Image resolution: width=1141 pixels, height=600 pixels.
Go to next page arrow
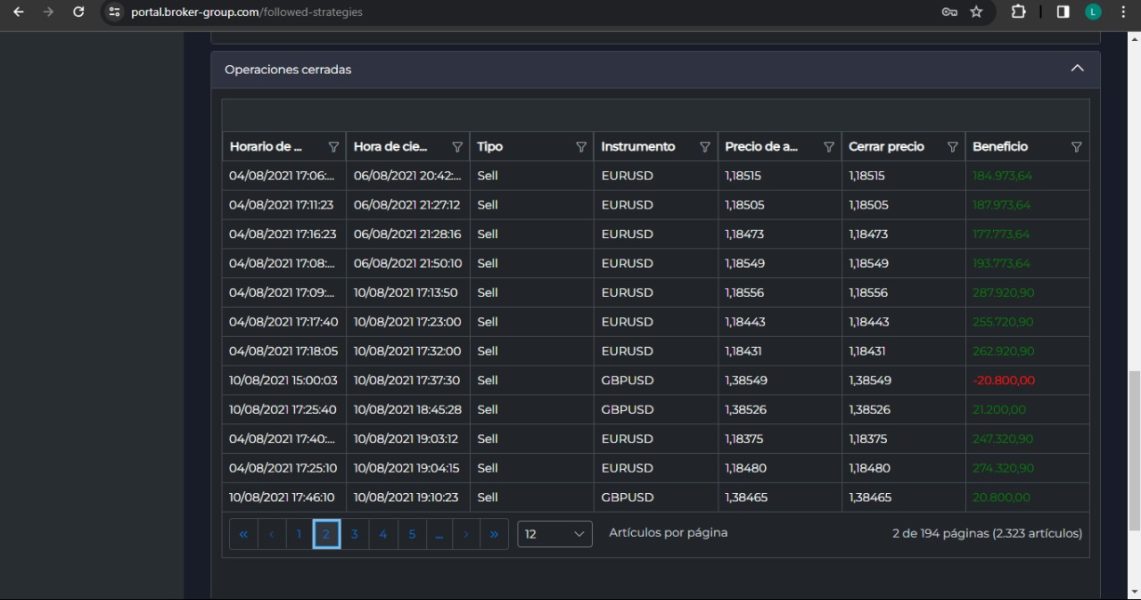click(466, 534)
